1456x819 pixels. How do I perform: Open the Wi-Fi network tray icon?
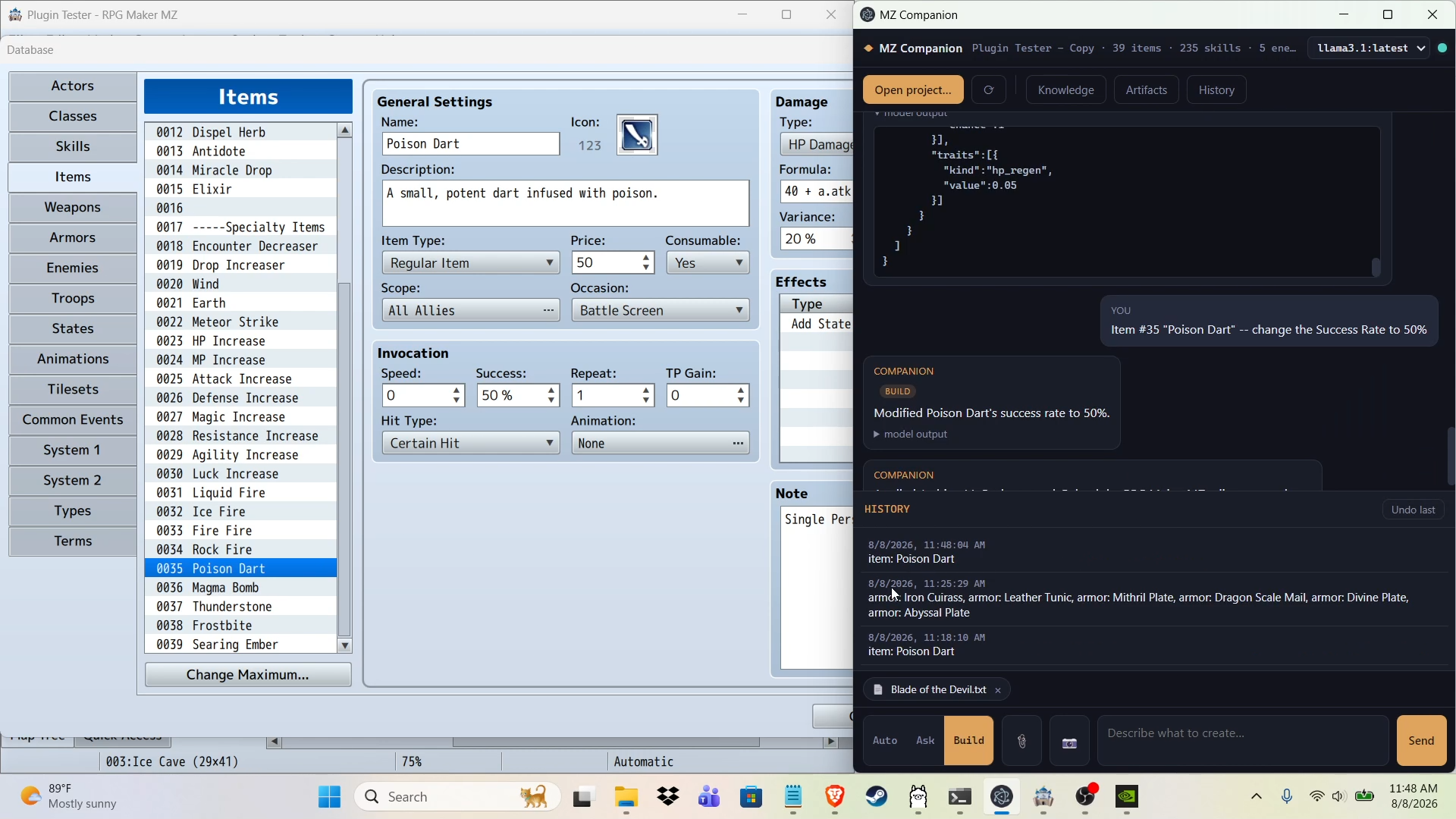point(1317,796)
